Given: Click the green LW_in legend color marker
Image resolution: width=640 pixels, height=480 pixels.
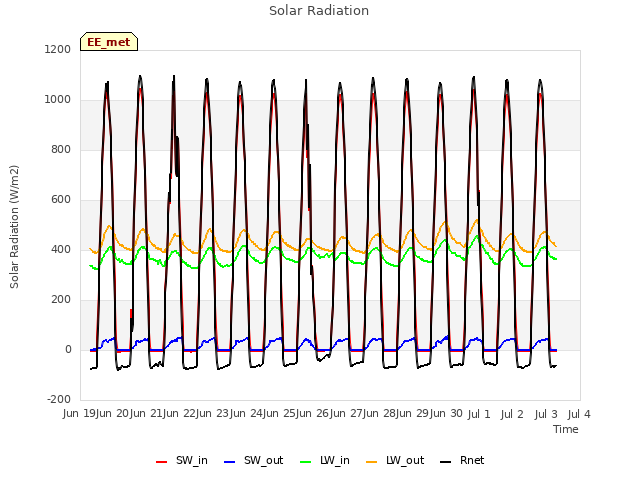Looking at the screenshot, I should 306,462.
